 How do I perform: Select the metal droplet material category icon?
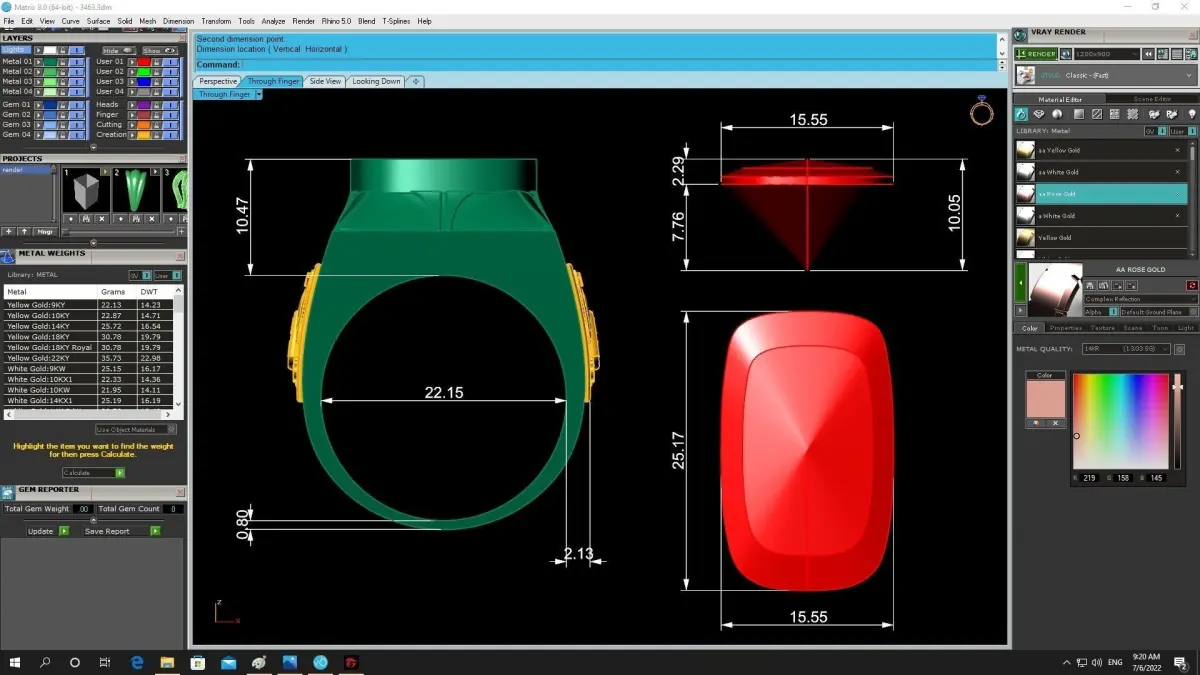tap(1021, 114)
